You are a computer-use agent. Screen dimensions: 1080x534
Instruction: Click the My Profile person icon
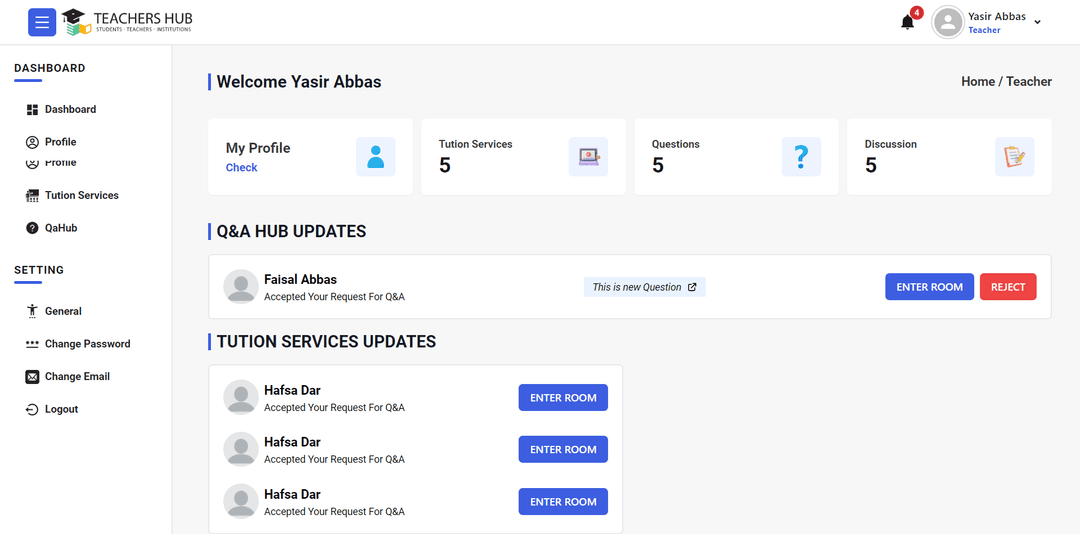tap(375, 157)
